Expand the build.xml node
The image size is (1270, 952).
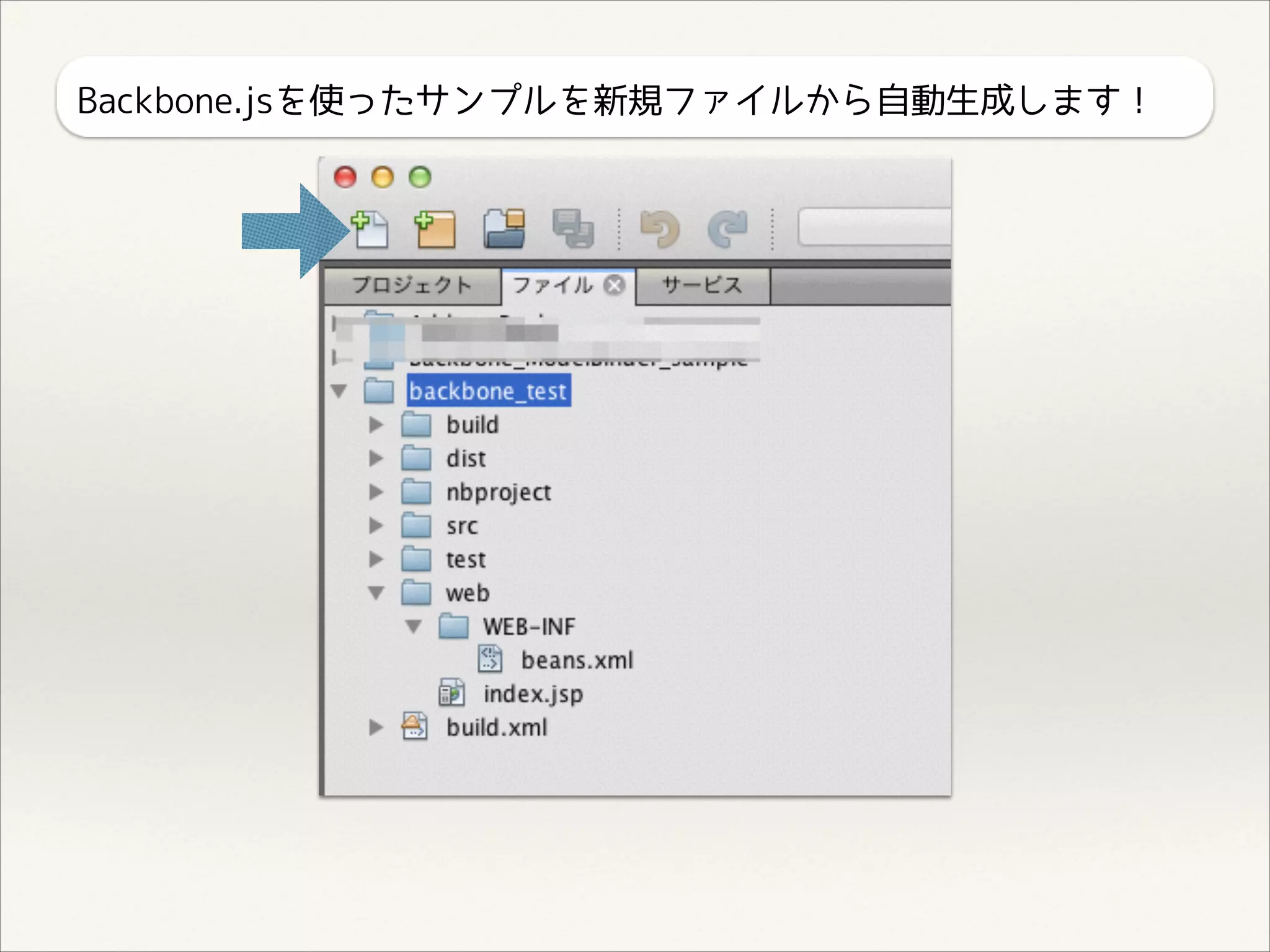[x=376, y=727]
